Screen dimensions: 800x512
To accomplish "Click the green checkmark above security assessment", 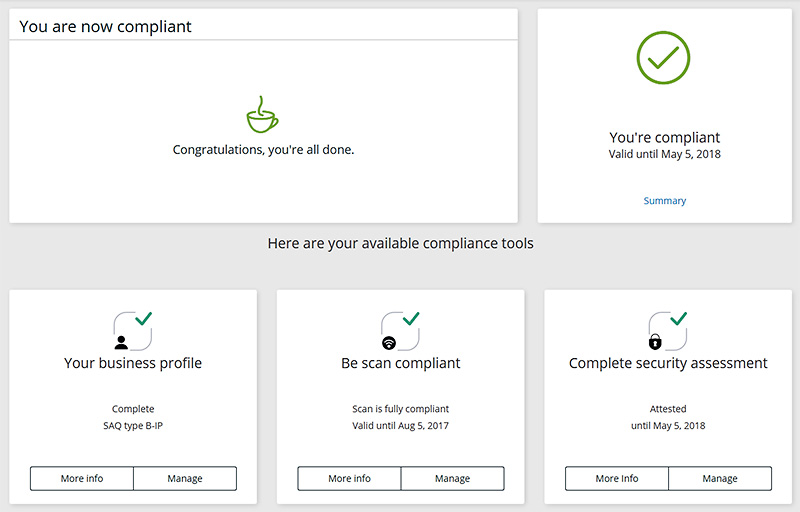I will 679,318.
